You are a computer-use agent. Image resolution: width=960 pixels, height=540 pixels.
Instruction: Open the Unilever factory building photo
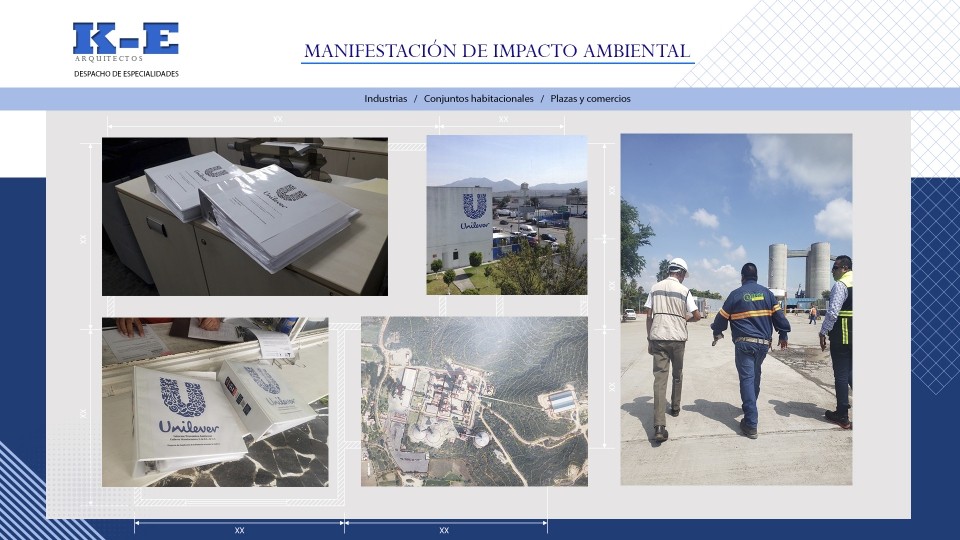click(x=506, y=214)
